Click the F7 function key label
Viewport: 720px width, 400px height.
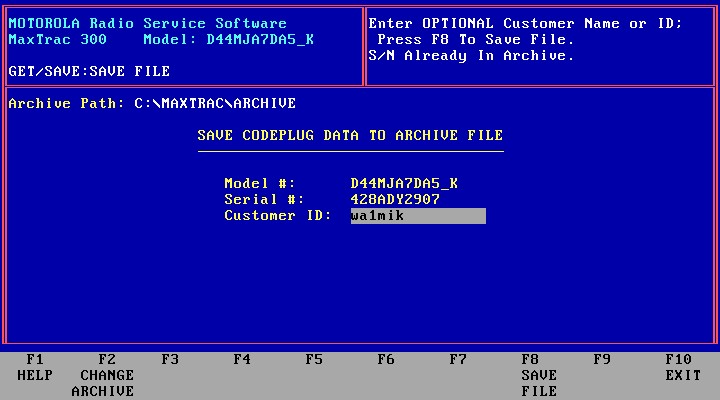[x=458, y=359]
